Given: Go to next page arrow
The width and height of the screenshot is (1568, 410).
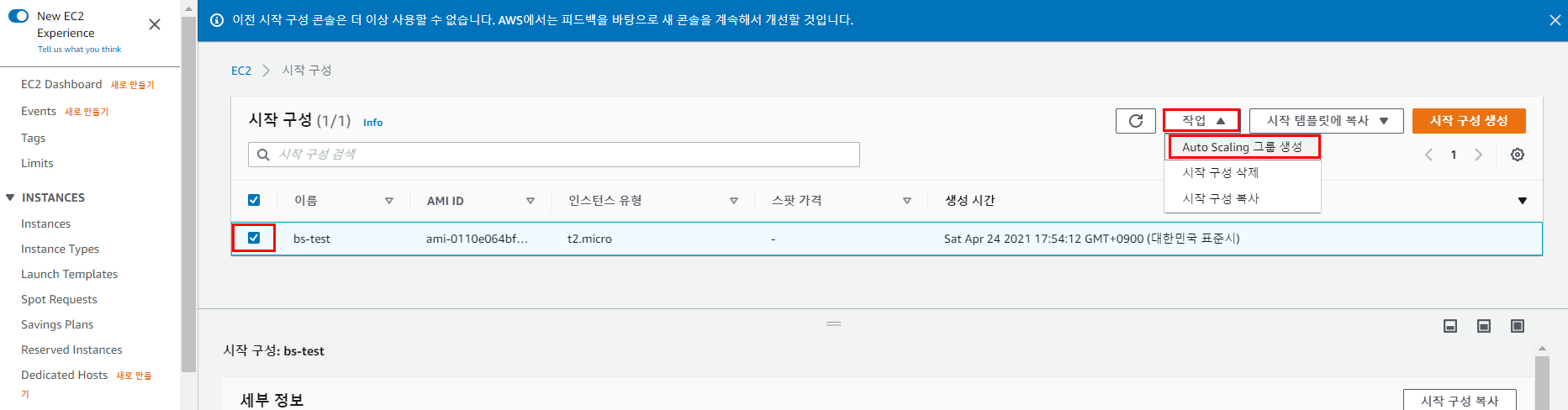Looking at the screenshot, I should [x=1478, y=155].
